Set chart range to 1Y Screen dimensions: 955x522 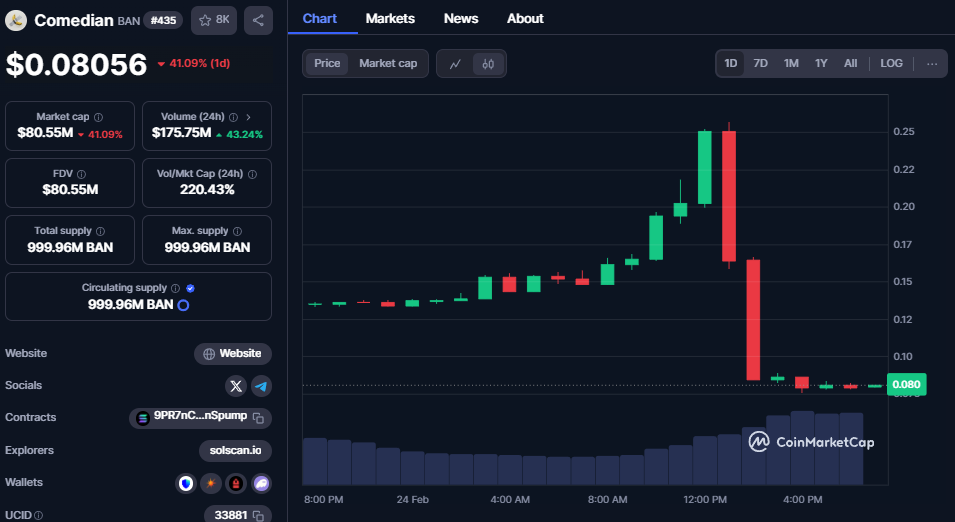(821, 63)
